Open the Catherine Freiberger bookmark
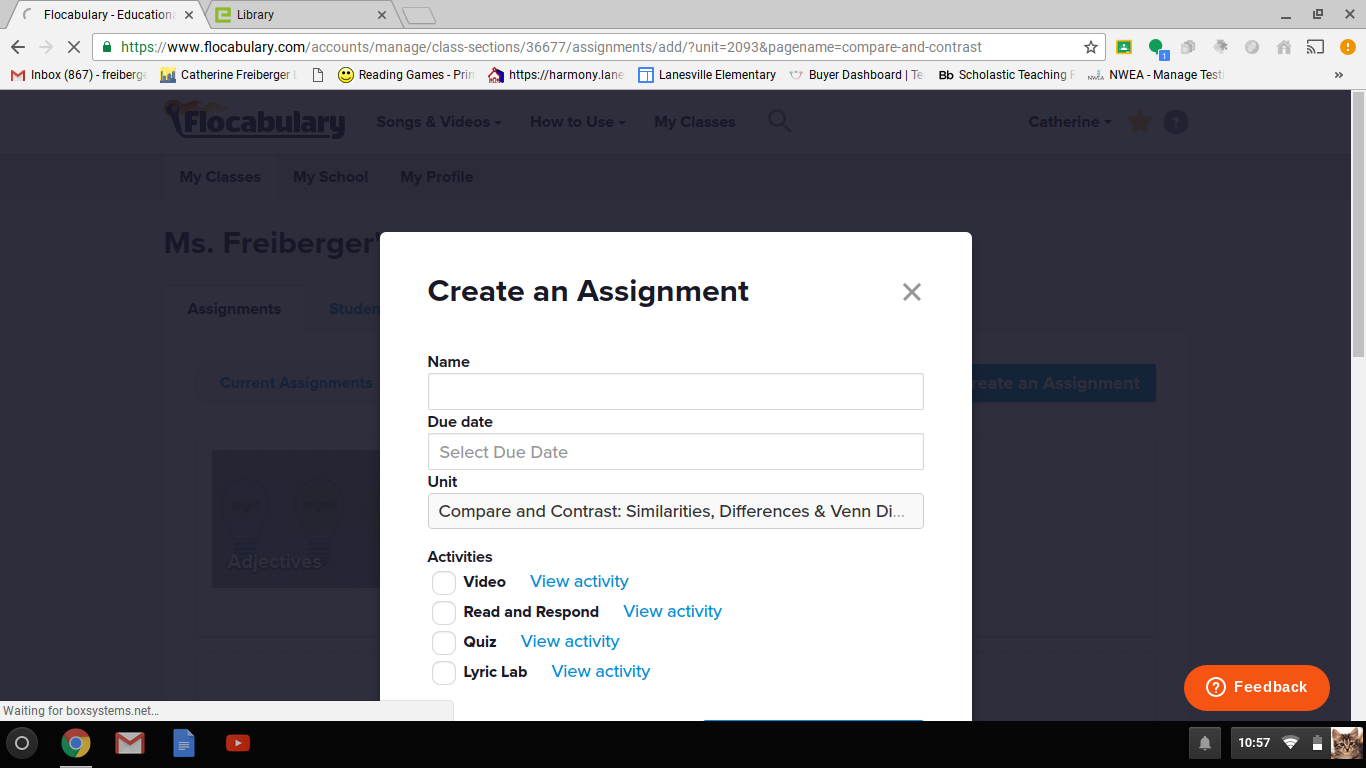Screen dimensions: 1366x768 [x=229, y=75]
